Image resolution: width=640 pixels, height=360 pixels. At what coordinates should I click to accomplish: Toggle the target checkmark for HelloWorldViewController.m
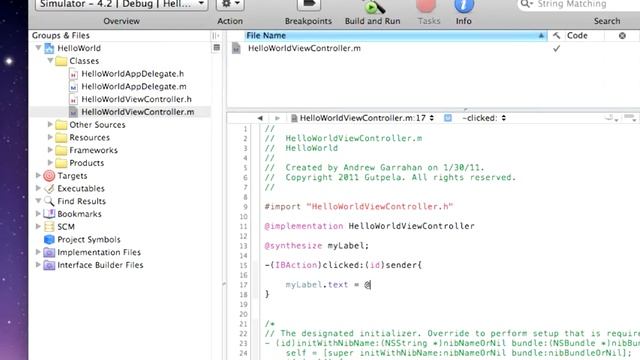tap(556, 48)
